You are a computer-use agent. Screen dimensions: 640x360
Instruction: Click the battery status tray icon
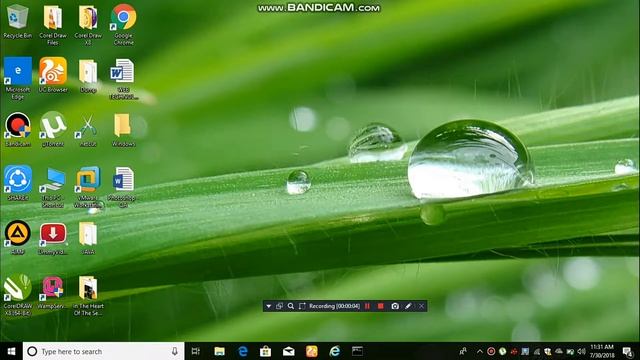pyautogui.click(x=570, y=351)
